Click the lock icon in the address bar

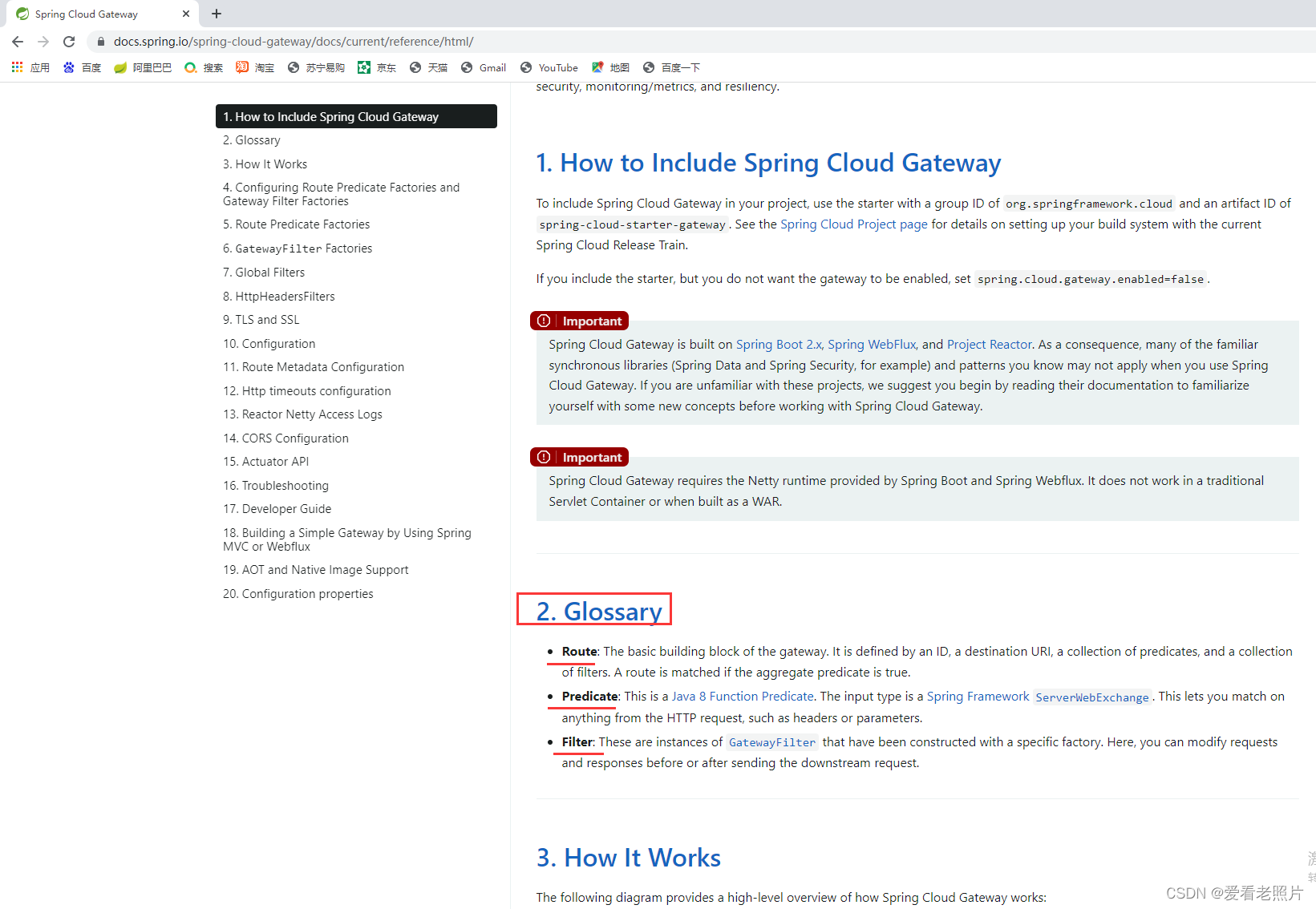pos(101,42)
